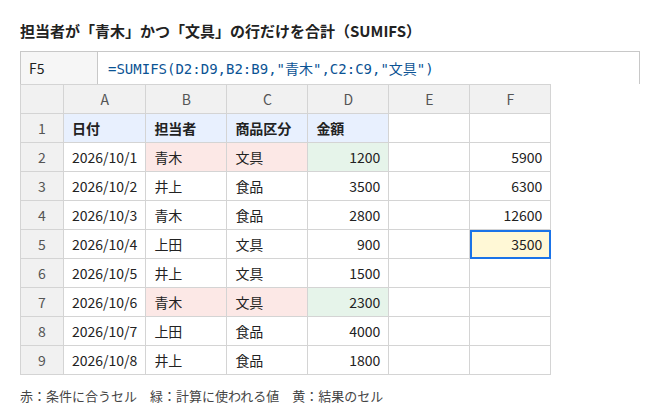The height and width of the screenshot is (419, 660).
Task: Click 食品 in row 8
Action: click(x=267, y=332)
